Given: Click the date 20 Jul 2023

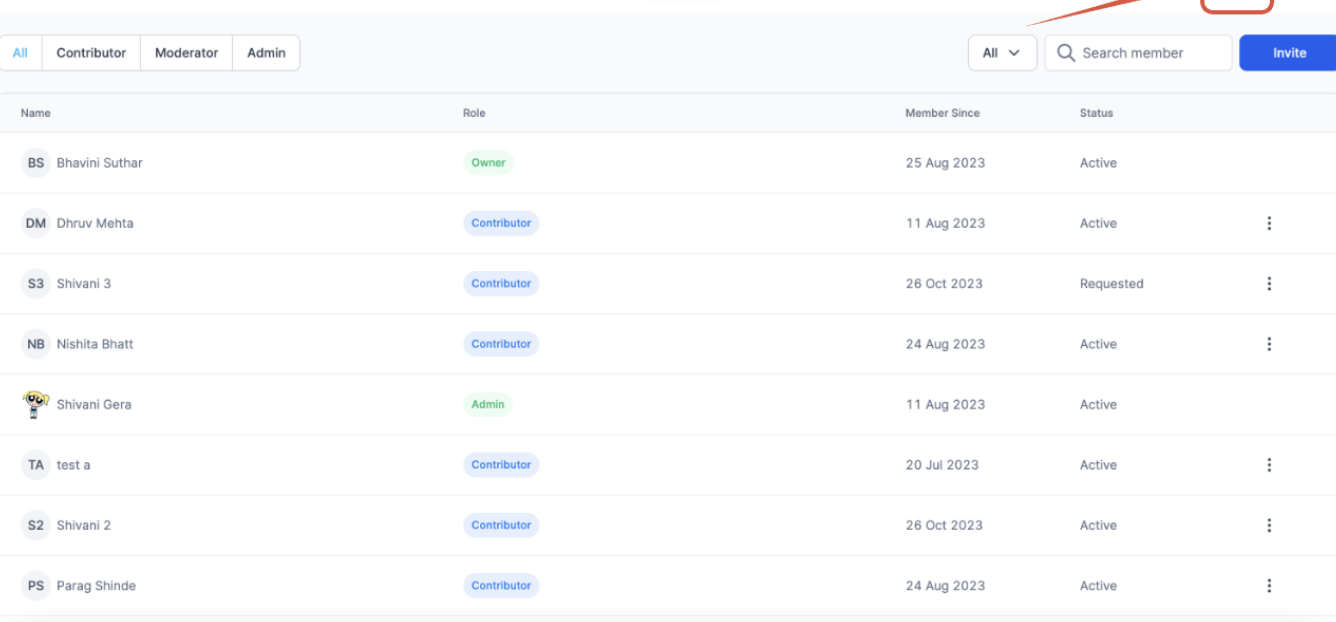Looking at the screenshot, I should pos(942,465).
